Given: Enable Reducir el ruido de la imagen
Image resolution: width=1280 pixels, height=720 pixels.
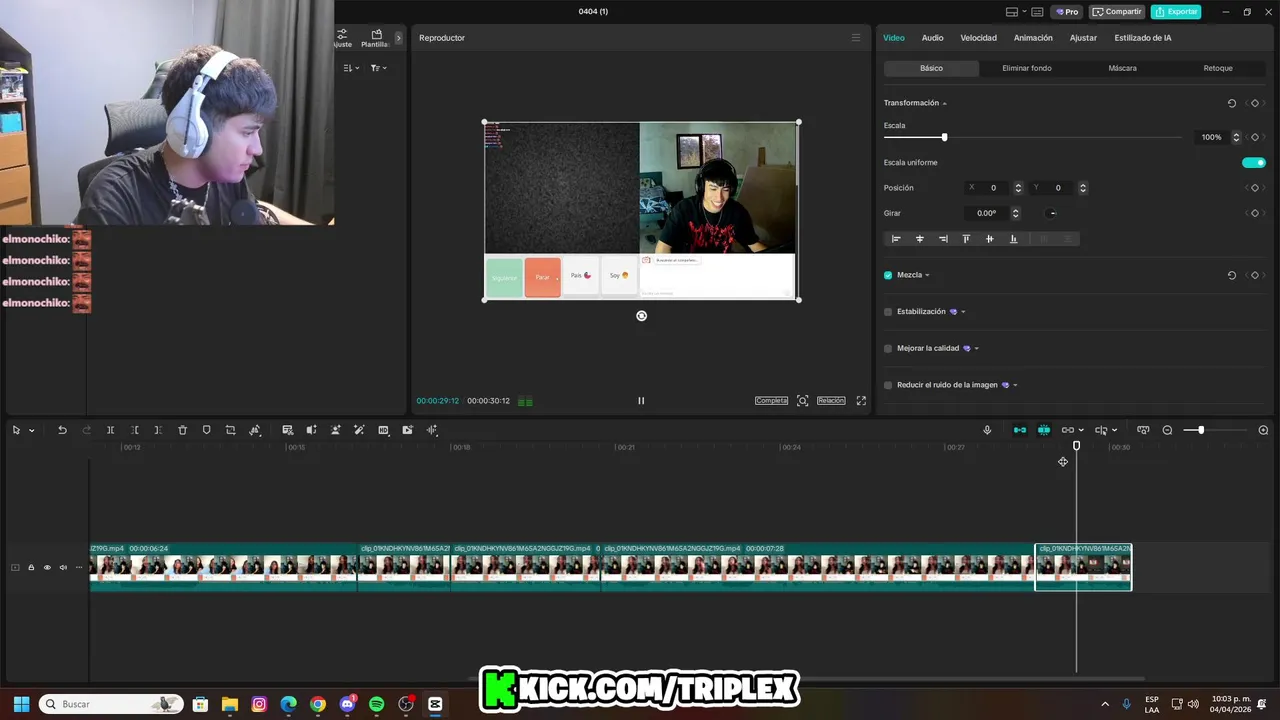Looking at the screenshot, I should [x=888, y=385].
